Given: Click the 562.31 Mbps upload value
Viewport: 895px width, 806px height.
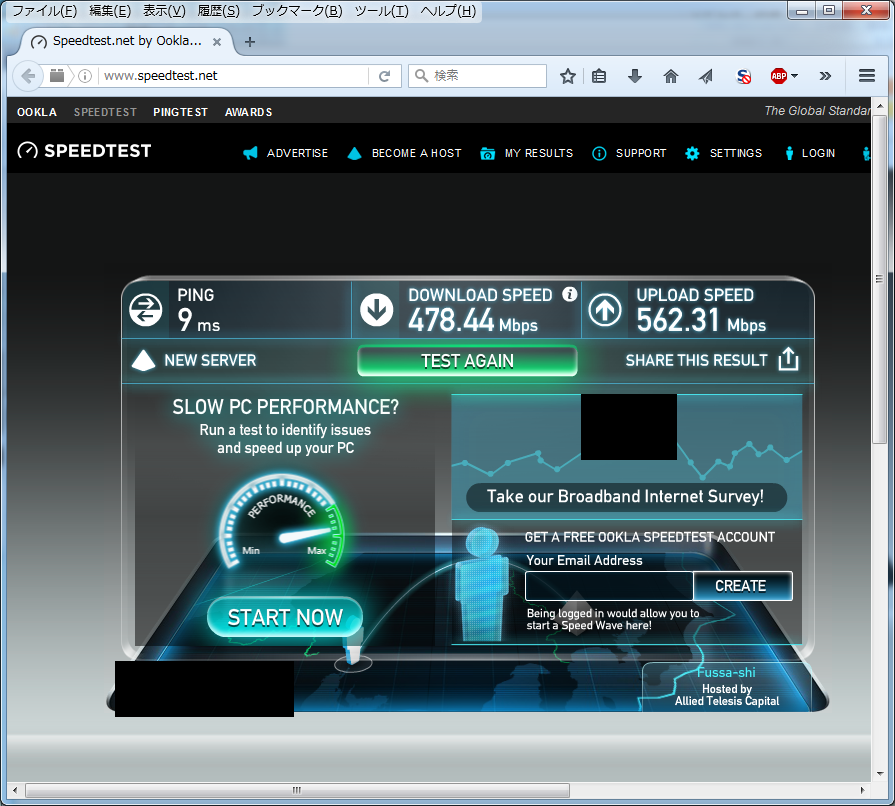Looking at the screenshot, I should [701, 320].
